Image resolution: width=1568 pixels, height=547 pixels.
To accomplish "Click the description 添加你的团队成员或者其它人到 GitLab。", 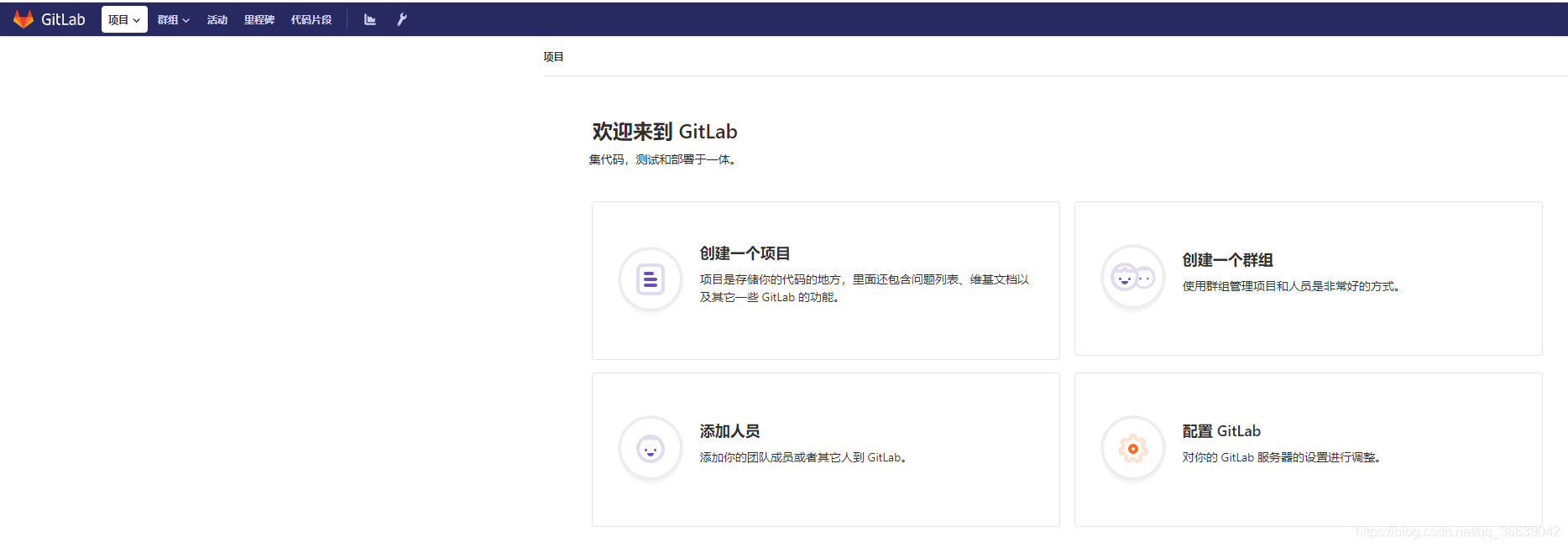I will (x=803, y=457).
